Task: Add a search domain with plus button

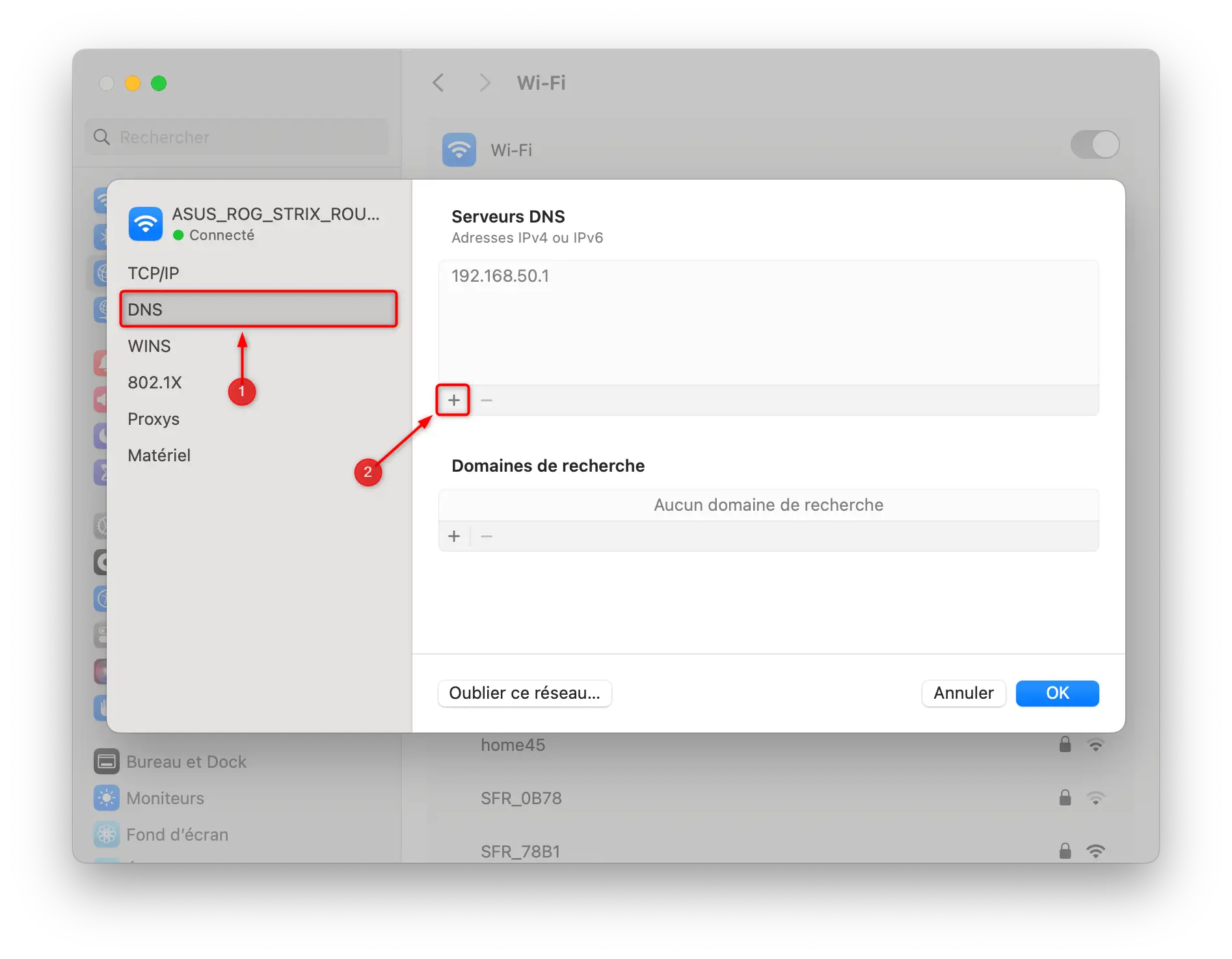Action: (454, 536)
